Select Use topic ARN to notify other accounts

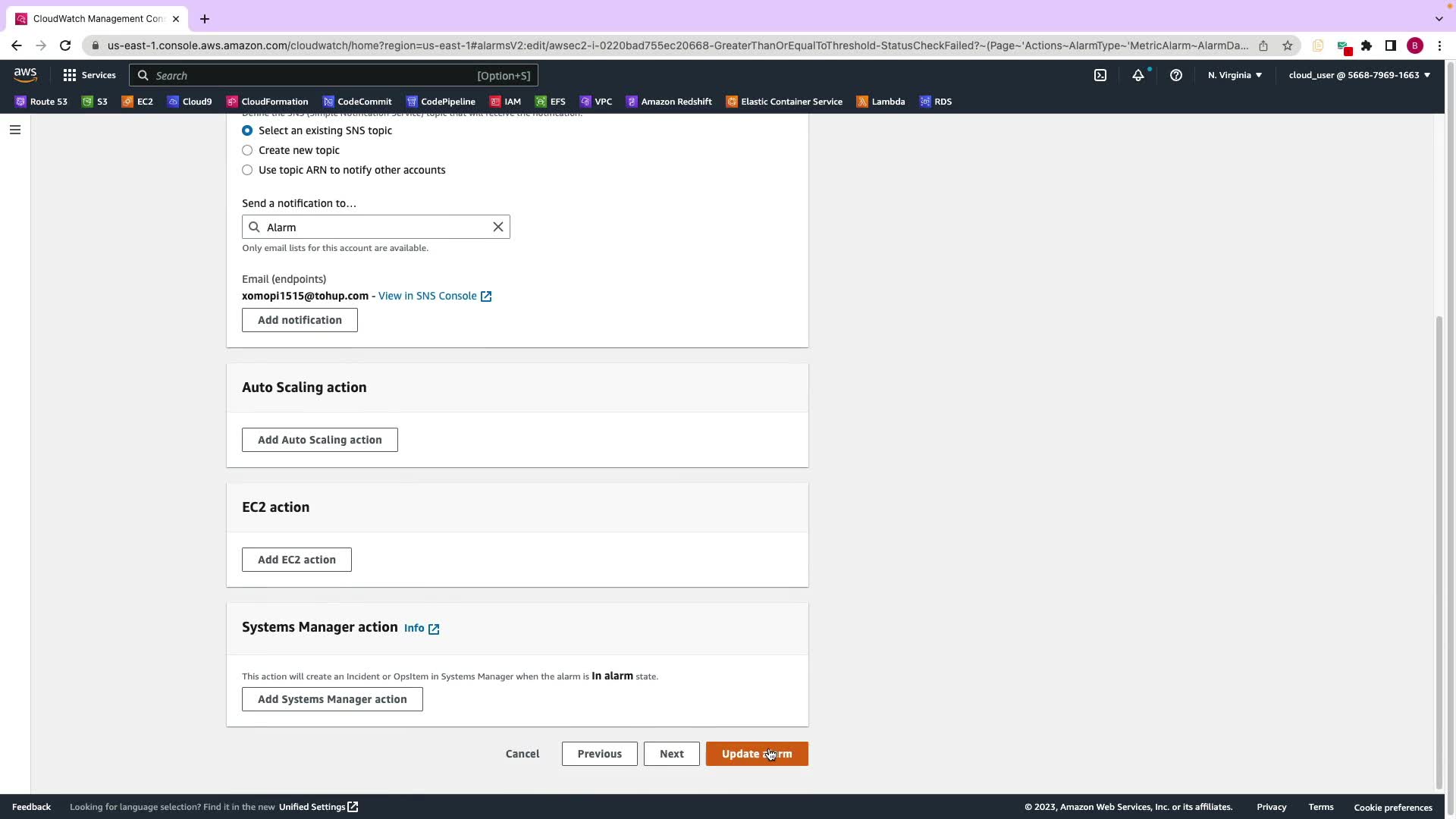247,170
